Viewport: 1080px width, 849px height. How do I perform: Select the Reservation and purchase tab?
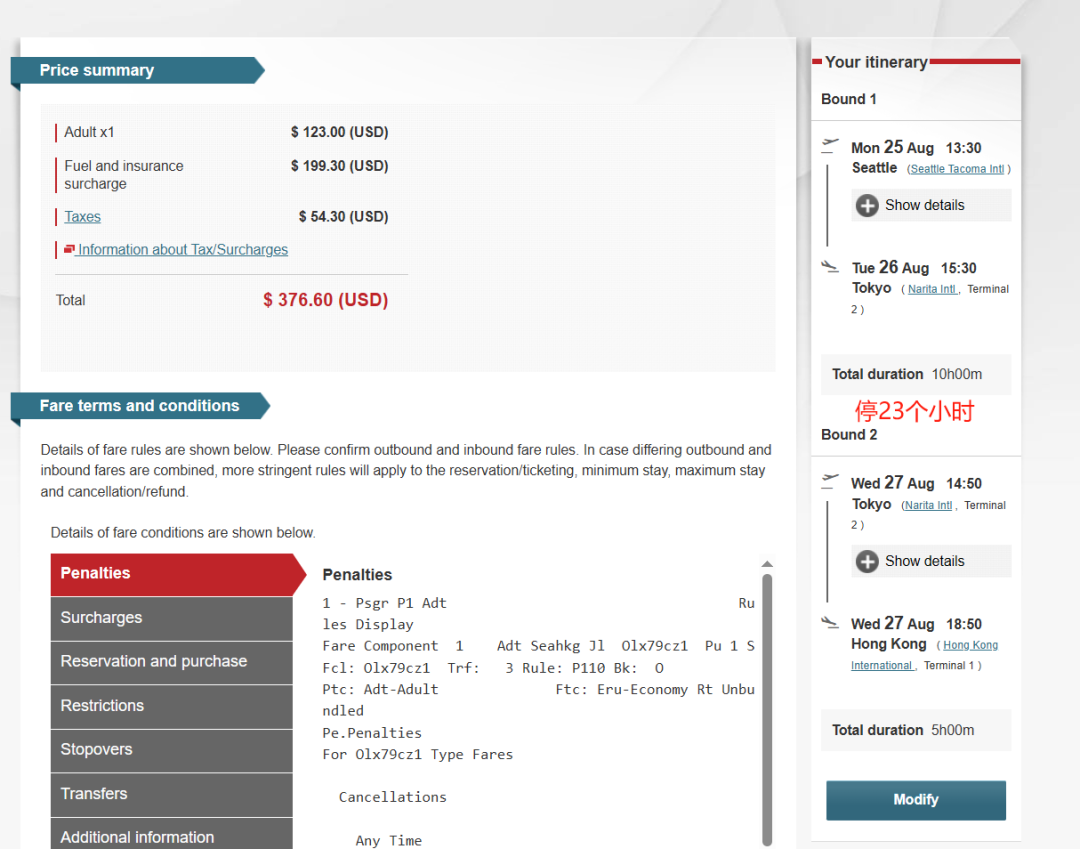coord(172,662)
